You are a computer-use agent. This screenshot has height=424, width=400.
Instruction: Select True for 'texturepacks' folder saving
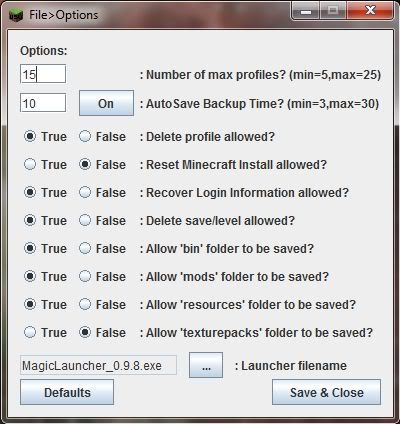click(x=30, y=332)
